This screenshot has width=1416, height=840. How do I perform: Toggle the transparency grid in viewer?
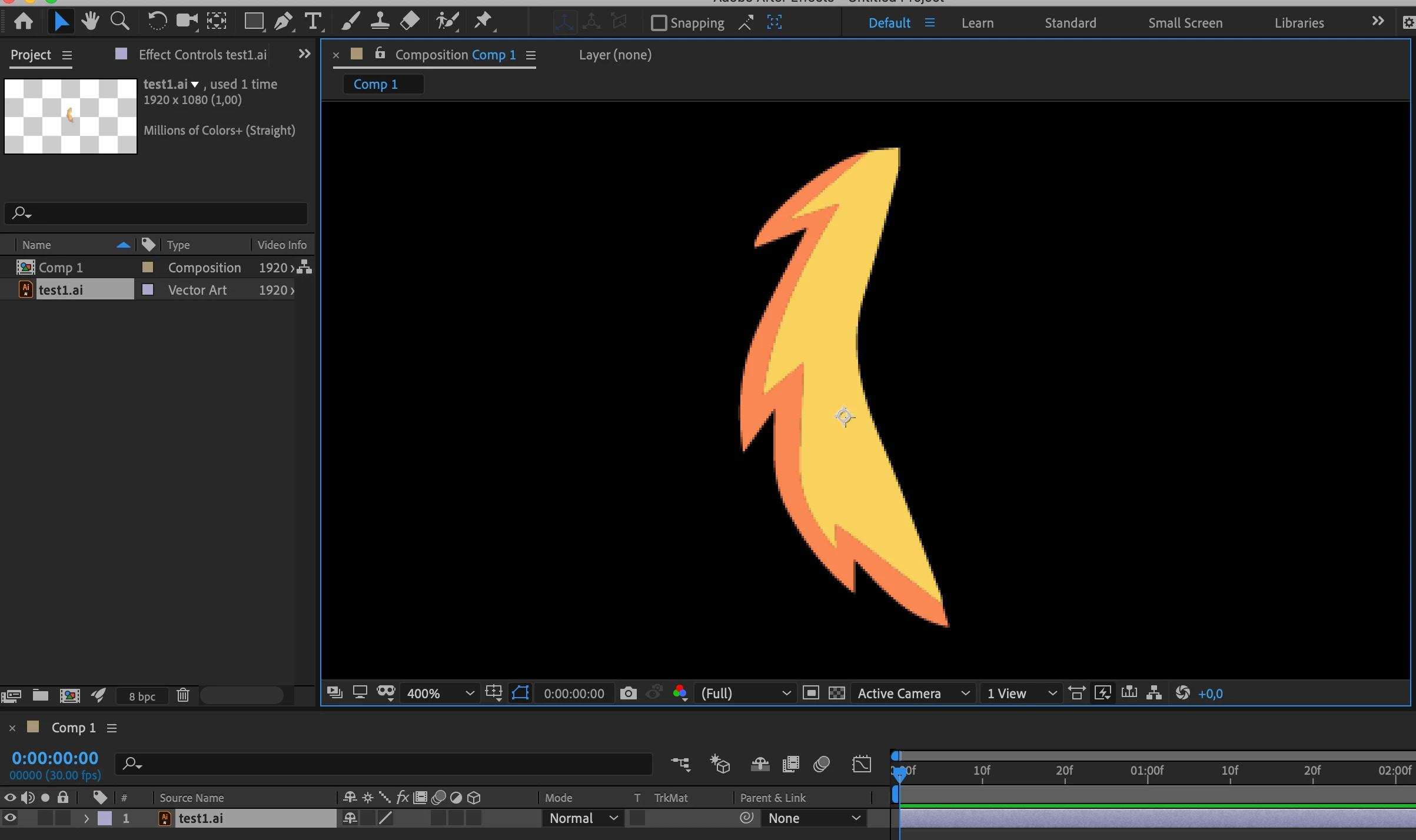tap(836, 694)
